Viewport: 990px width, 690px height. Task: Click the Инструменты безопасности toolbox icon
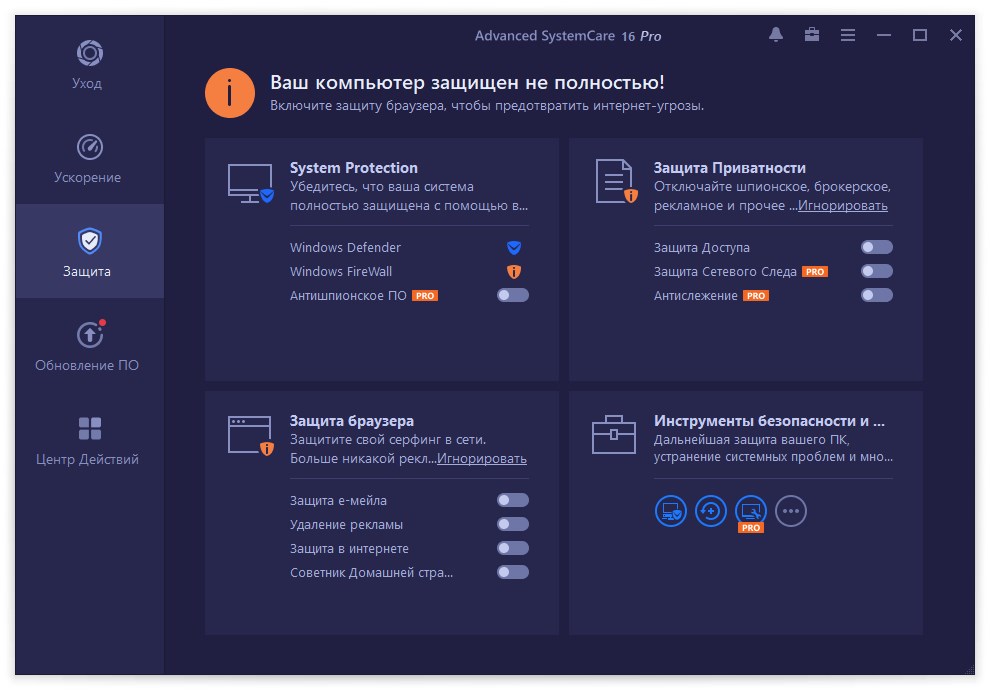(x=614, y=434)
